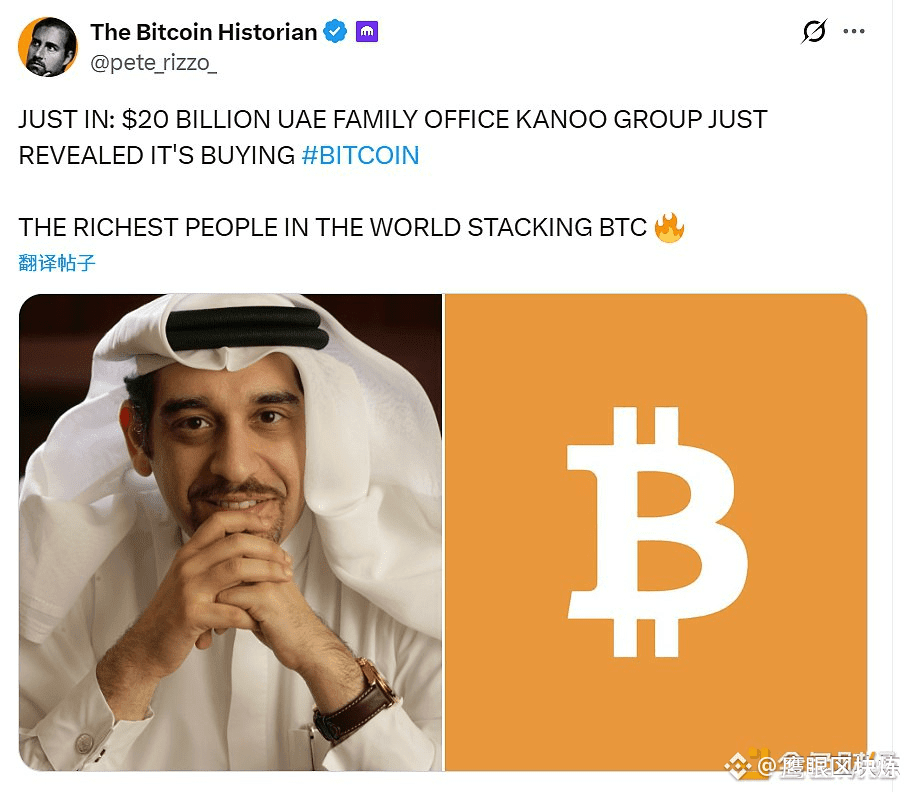The width and height of the screenshot is (909, 792).
Task: Open The Bitcoin Historian display name
Action: [203, 32]
